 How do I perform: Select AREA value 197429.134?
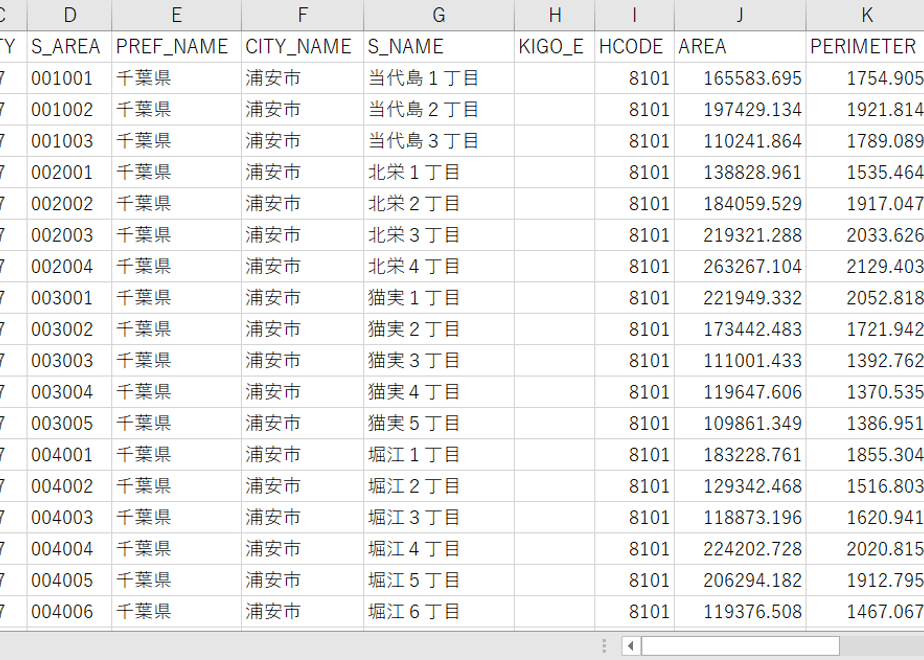(740, 109)
